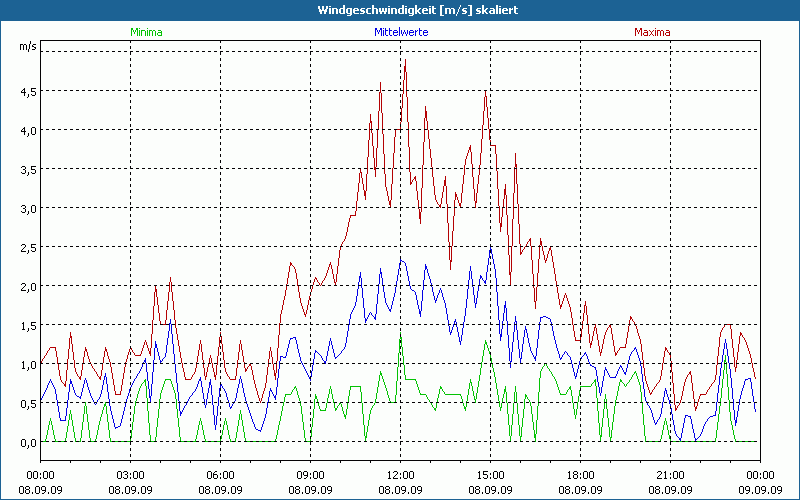This screenshot has width=800, height=500.
Task: Click the 1,0 y-axis value
Action: coord(28,365)
